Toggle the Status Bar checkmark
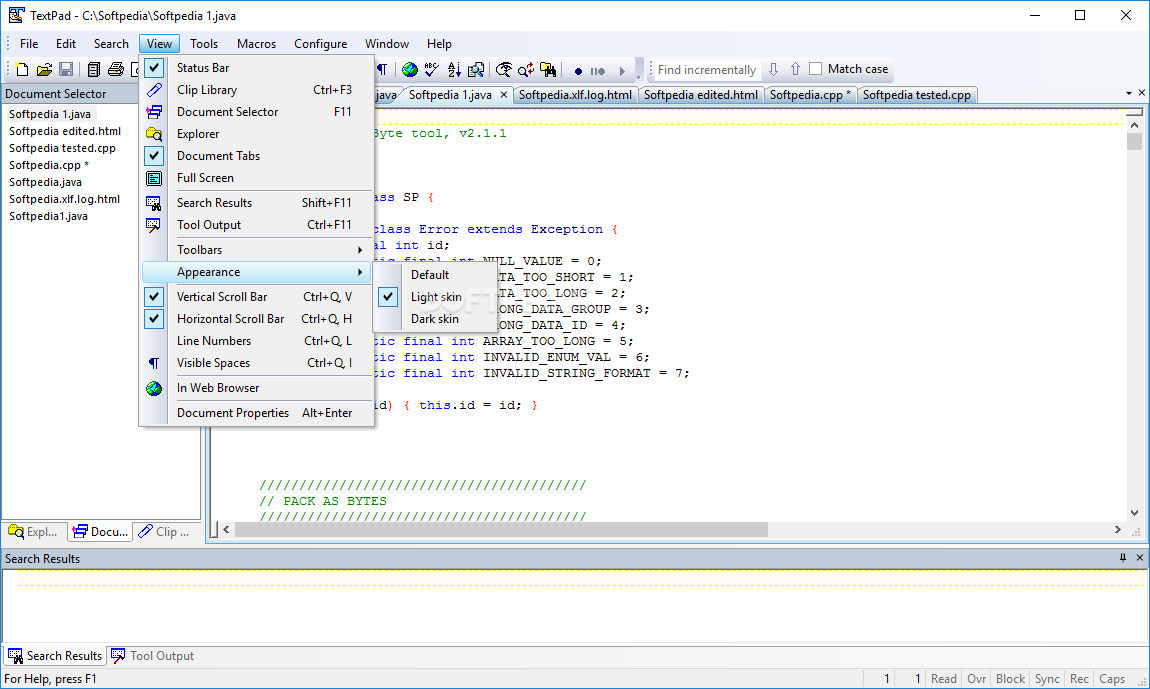Image resolution: width=1150 pixels, height=689 pixels. click(x=154, y=68)
